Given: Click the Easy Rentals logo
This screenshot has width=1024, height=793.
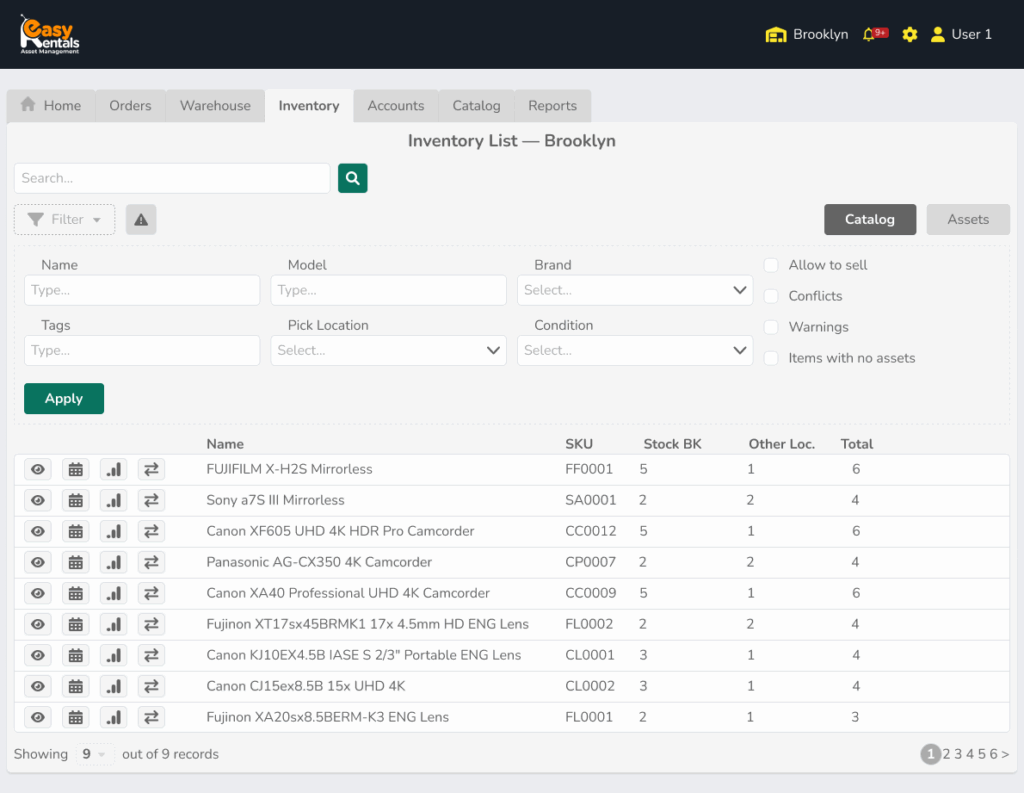Looking at the screenshot, I should click(50, 34).
